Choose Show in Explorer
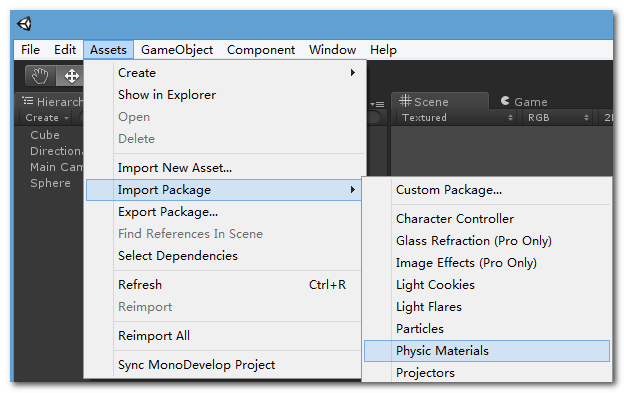 pyautogui.click(x=225, y=95)
